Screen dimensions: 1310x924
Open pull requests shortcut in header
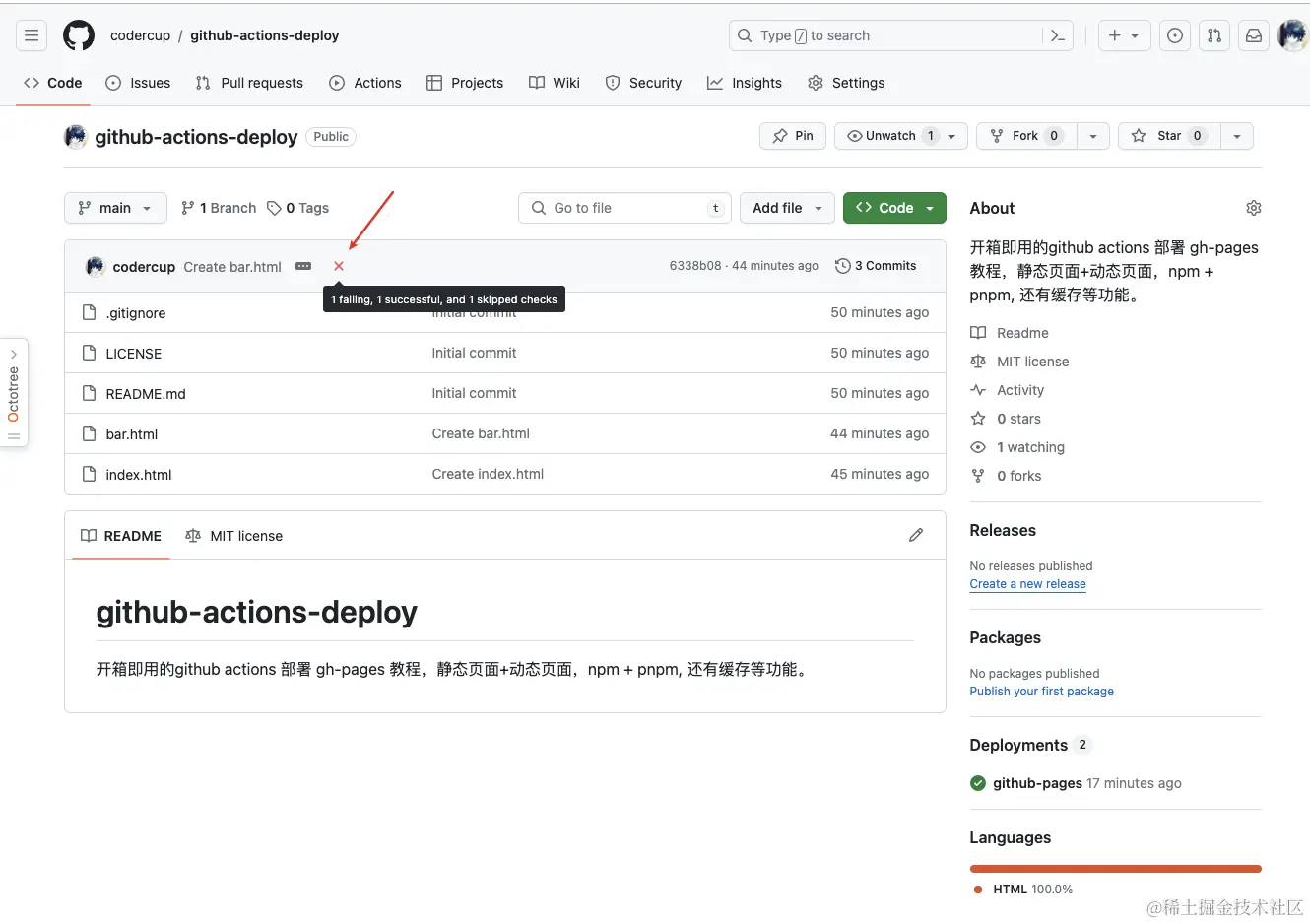coord(1214,35)
